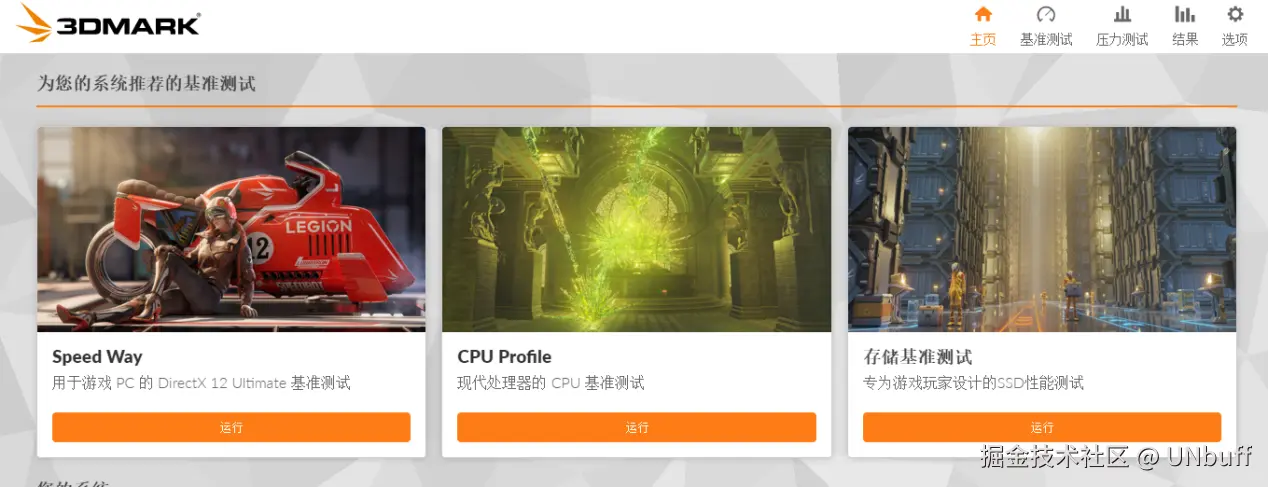Open the CPU Profile green hall thumbnail
Image resolution: width=1268 pixels, height=487 pixels.
[637, 229]
